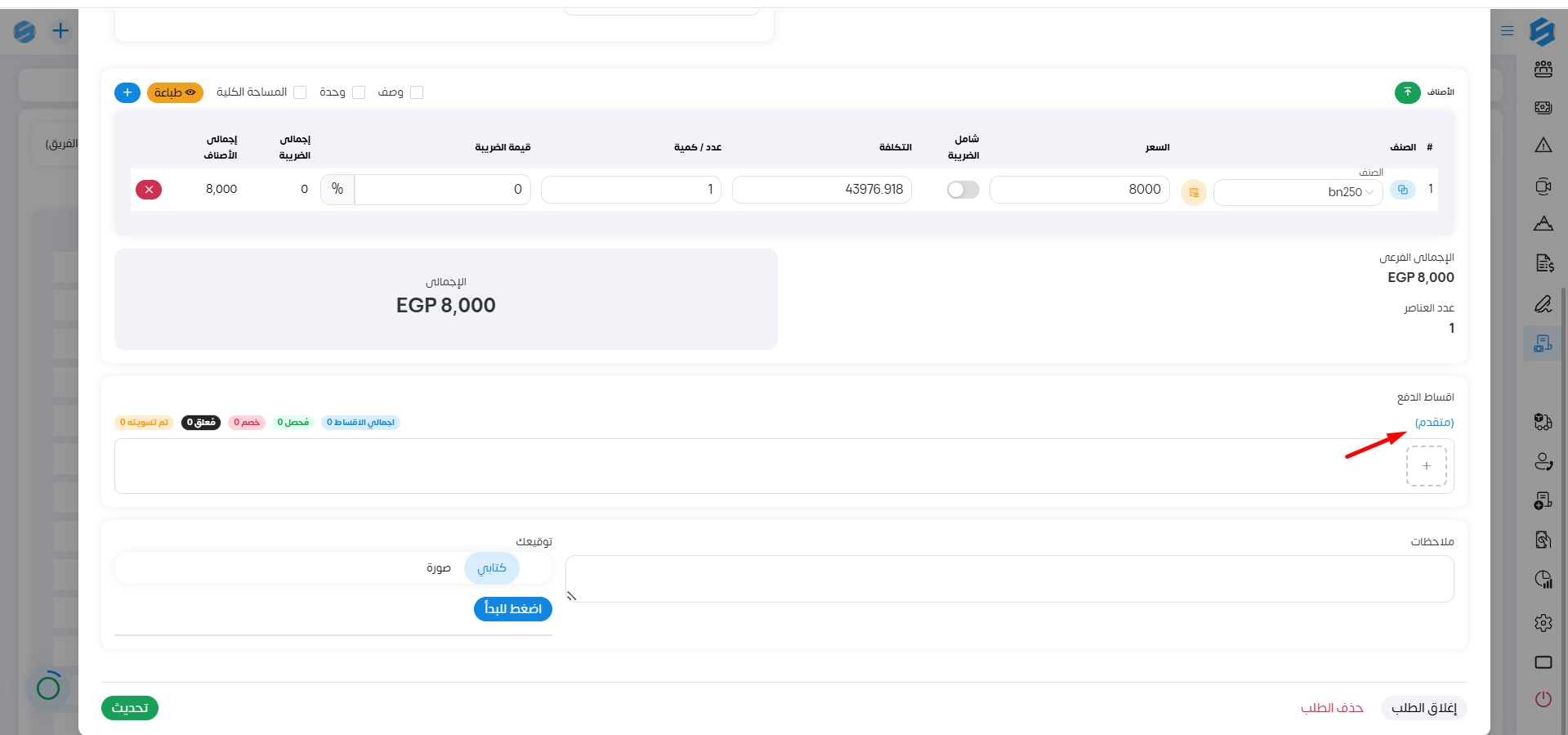Open the settings gear in the sidebar
Viewport: 1568px width, 735px height.
(1543, 623)
